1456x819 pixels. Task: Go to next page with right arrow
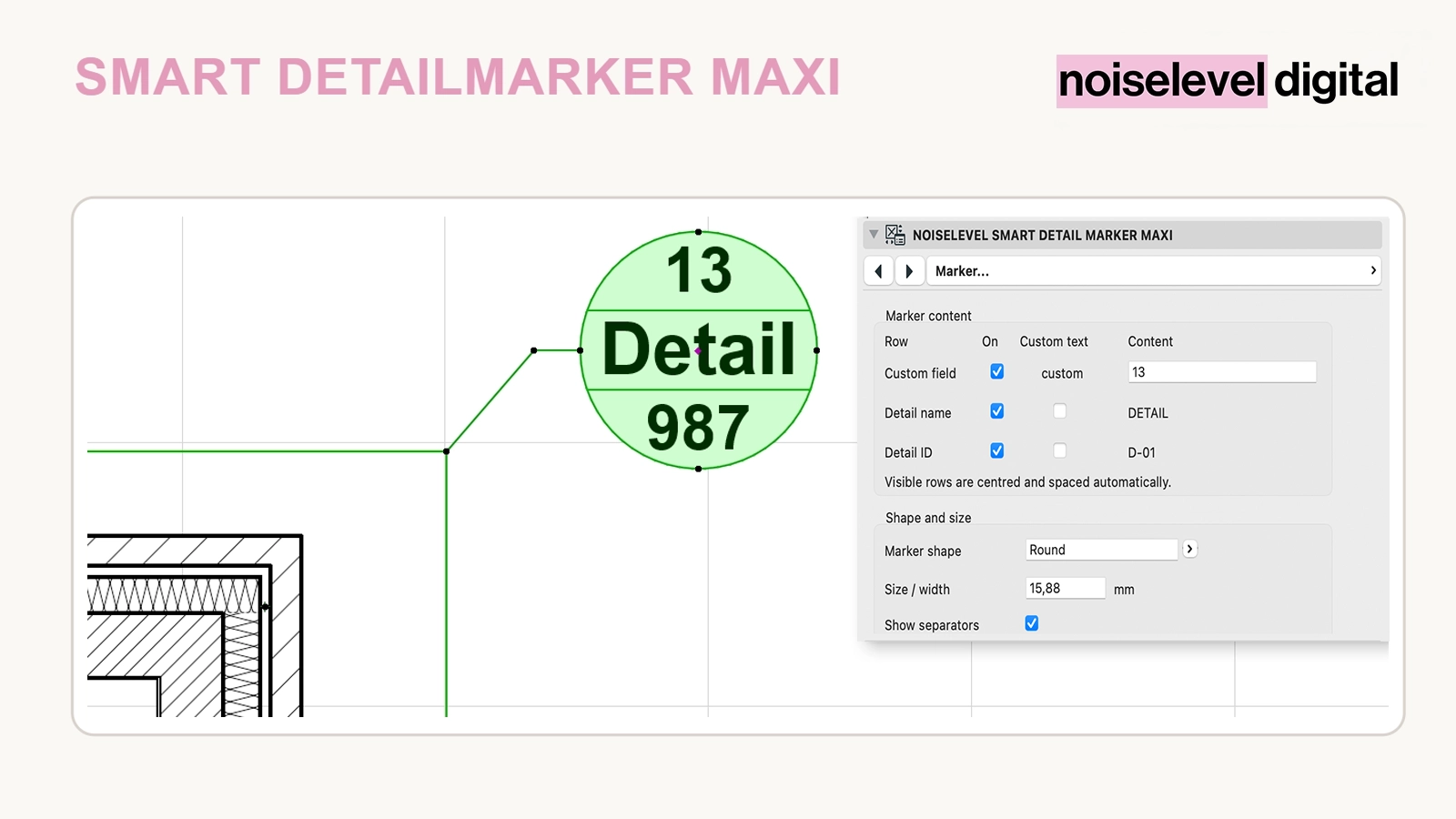click(x=909, y=271)
